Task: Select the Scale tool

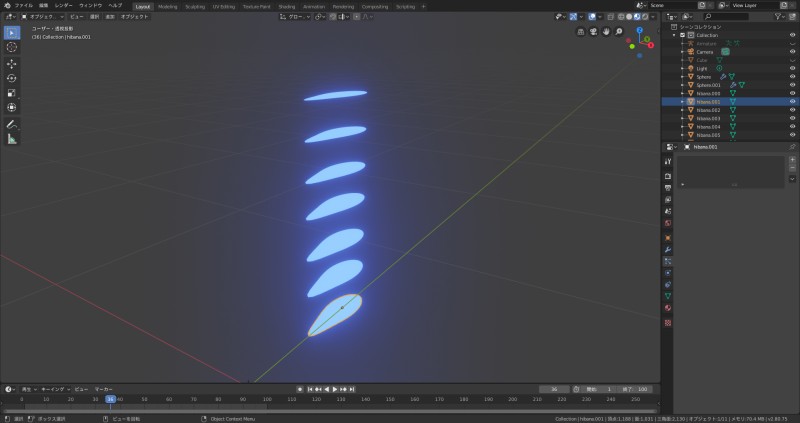Action: [x=12, y=93]
